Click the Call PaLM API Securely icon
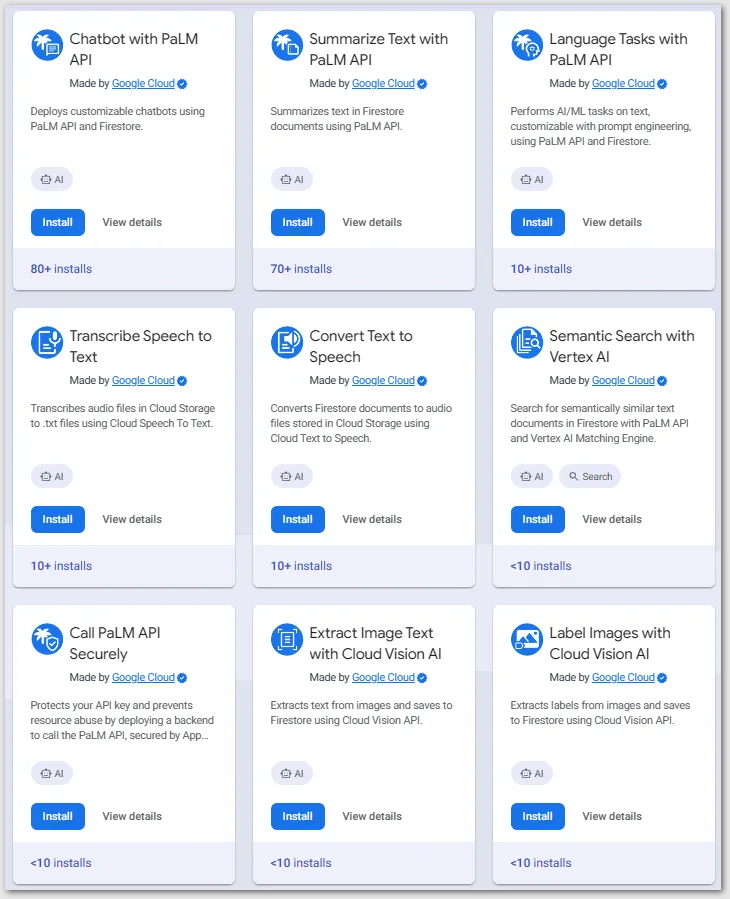 click(47, 639)
